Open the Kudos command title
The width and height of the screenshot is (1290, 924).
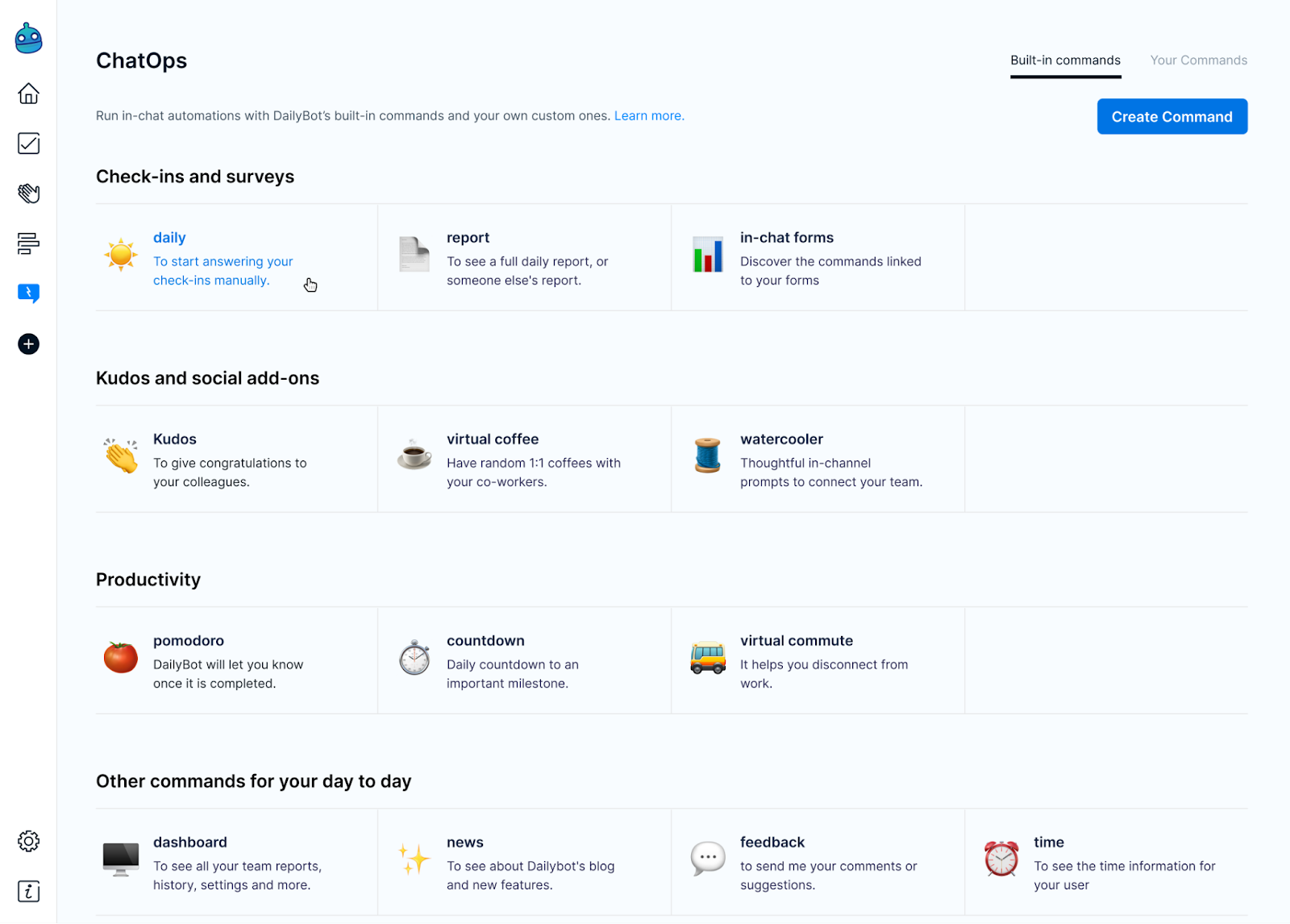175,439
